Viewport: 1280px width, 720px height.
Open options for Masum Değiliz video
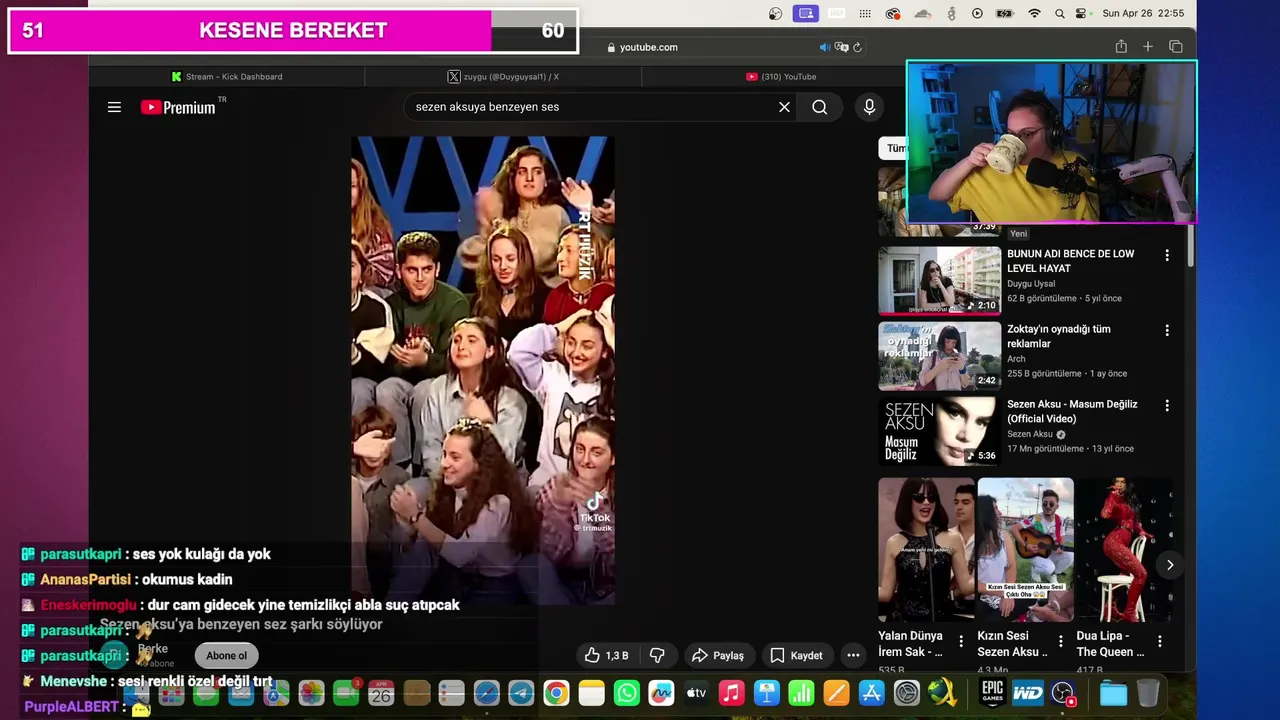click(1166, 406)
